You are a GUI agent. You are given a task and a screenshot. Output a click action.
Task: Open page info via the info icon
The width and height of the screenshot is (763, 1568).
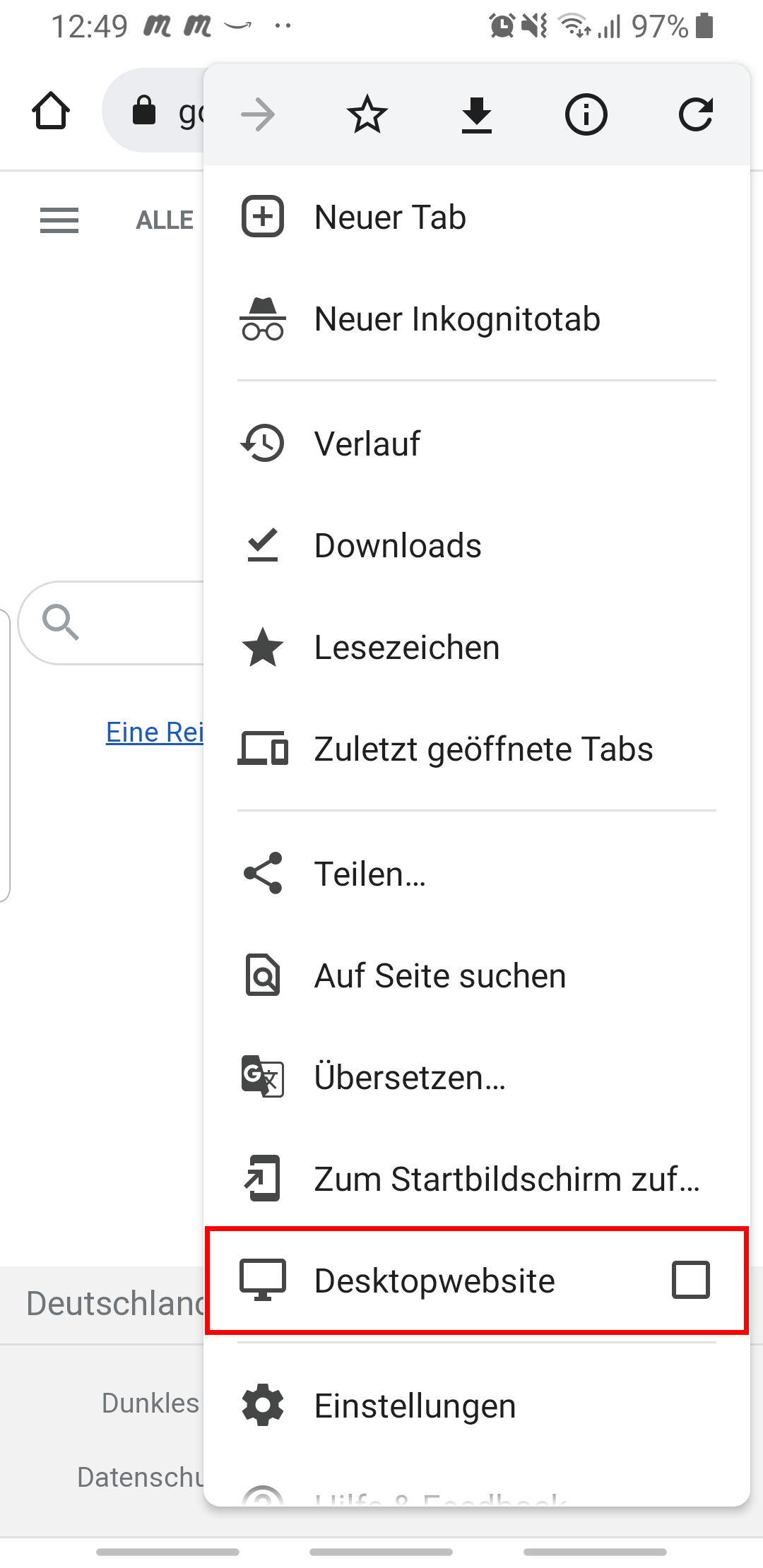586,114
